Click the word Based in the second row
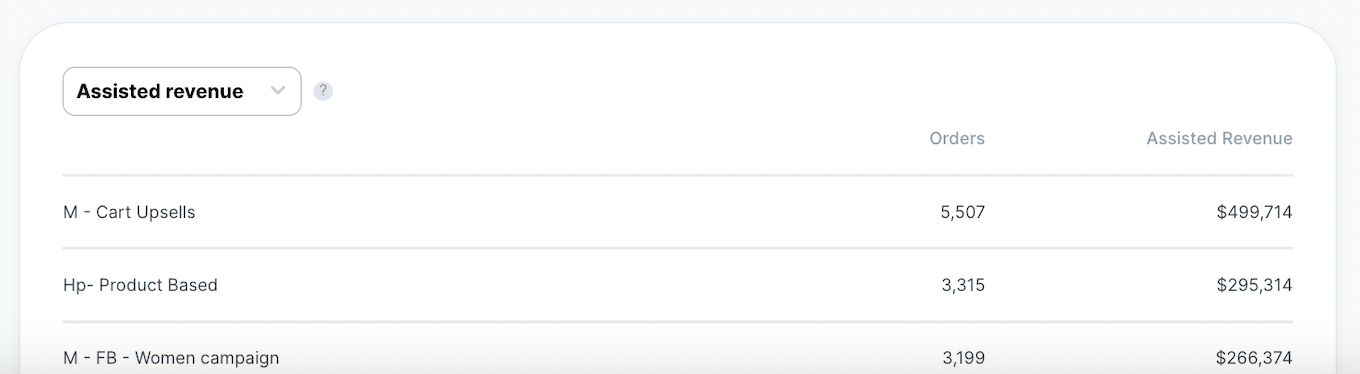The width and height of the screenshot is (1360, 374). [x=195, y=285]
